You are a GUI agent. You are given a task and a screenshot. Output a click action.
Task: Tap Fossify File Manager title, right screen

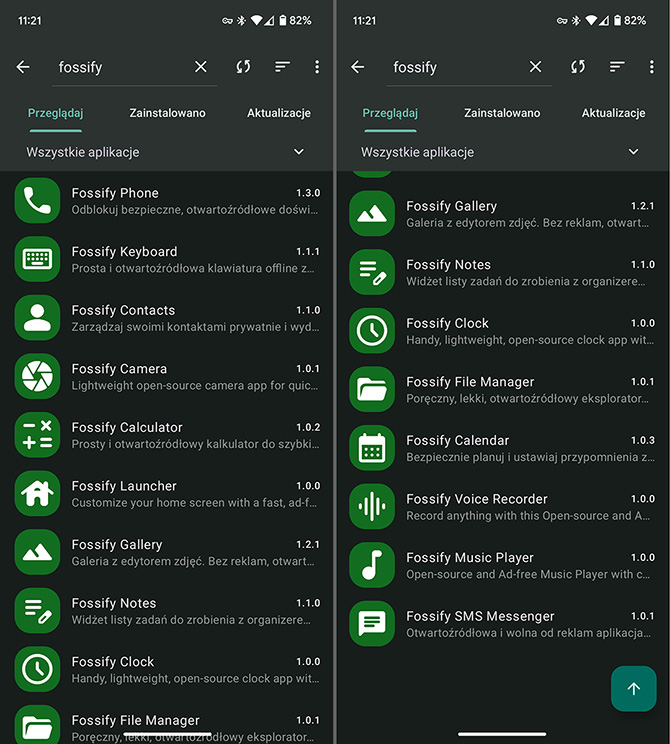470,382
